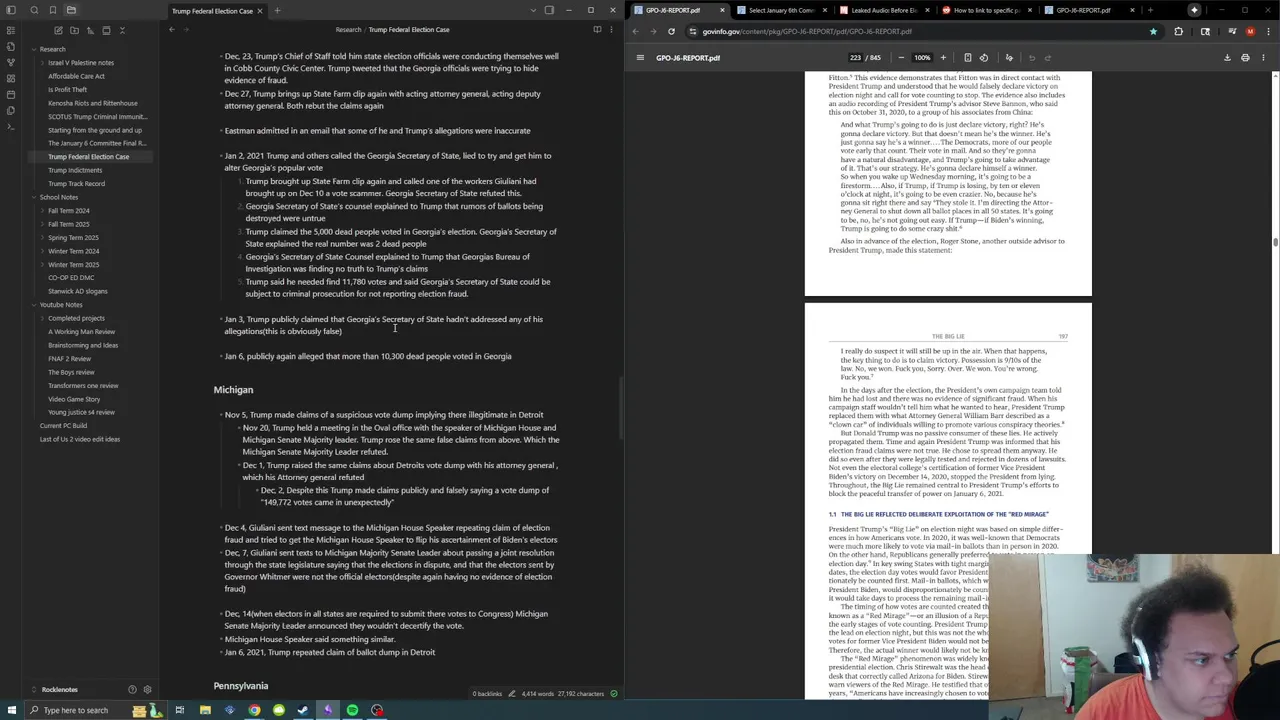Click the sync status checkmark icon

click(614, 694)
